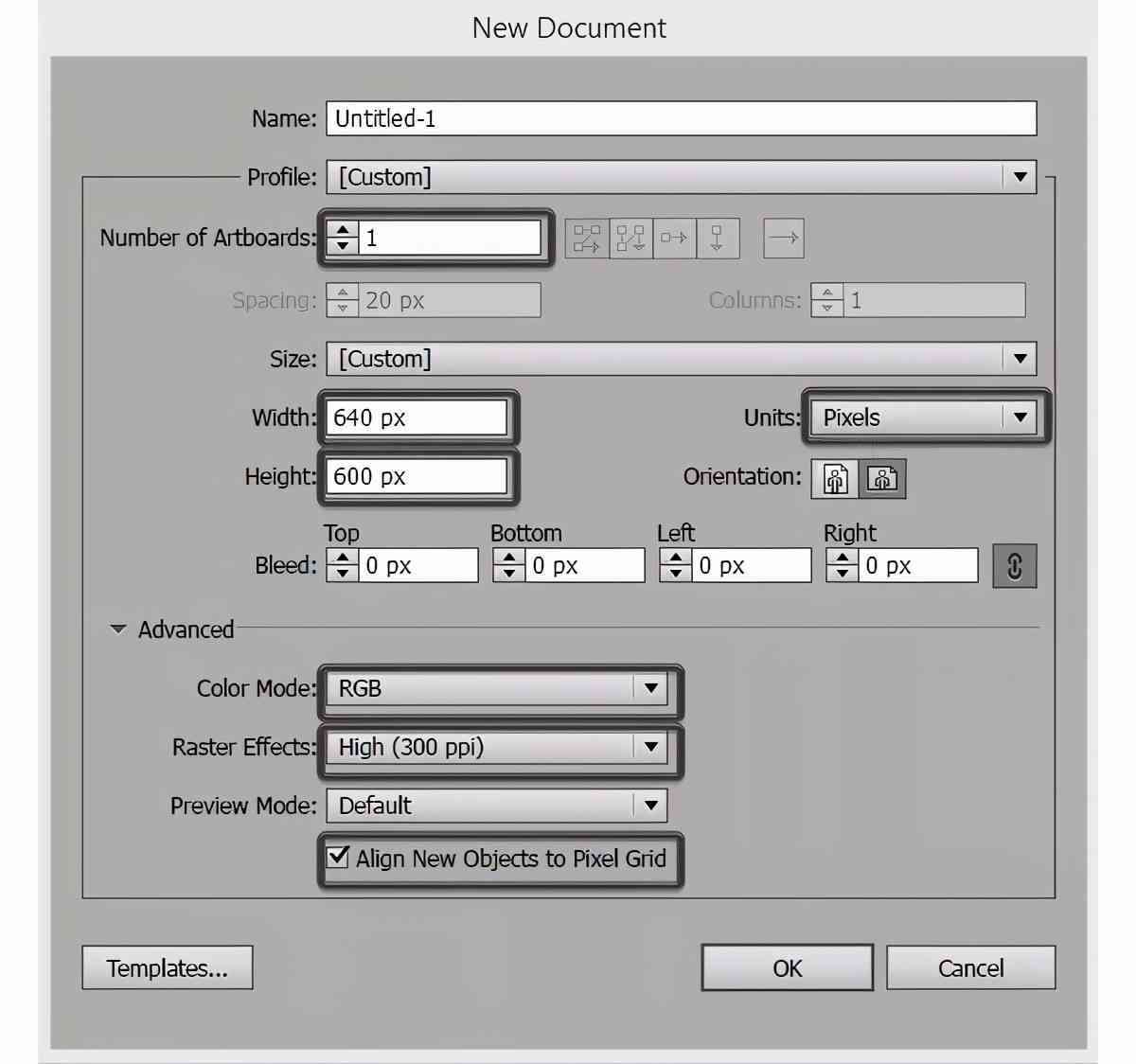Open the Raster Effects dropdown
Viewport: 1136px width, 1064px height.
pos(497,747)
